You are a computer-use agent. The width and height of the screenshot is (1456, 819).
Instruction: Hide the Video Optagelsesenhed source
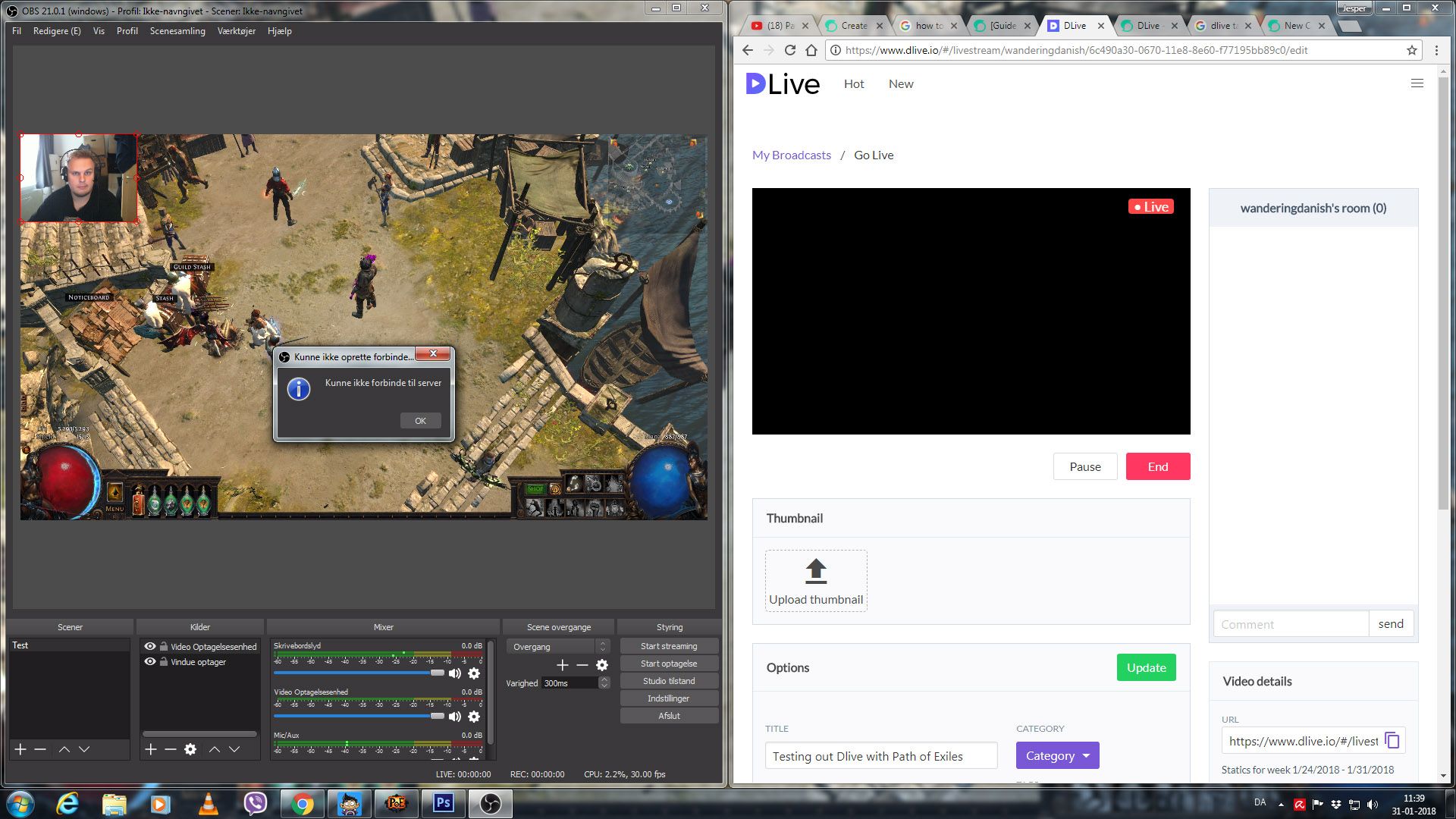(x=150, y=647)
